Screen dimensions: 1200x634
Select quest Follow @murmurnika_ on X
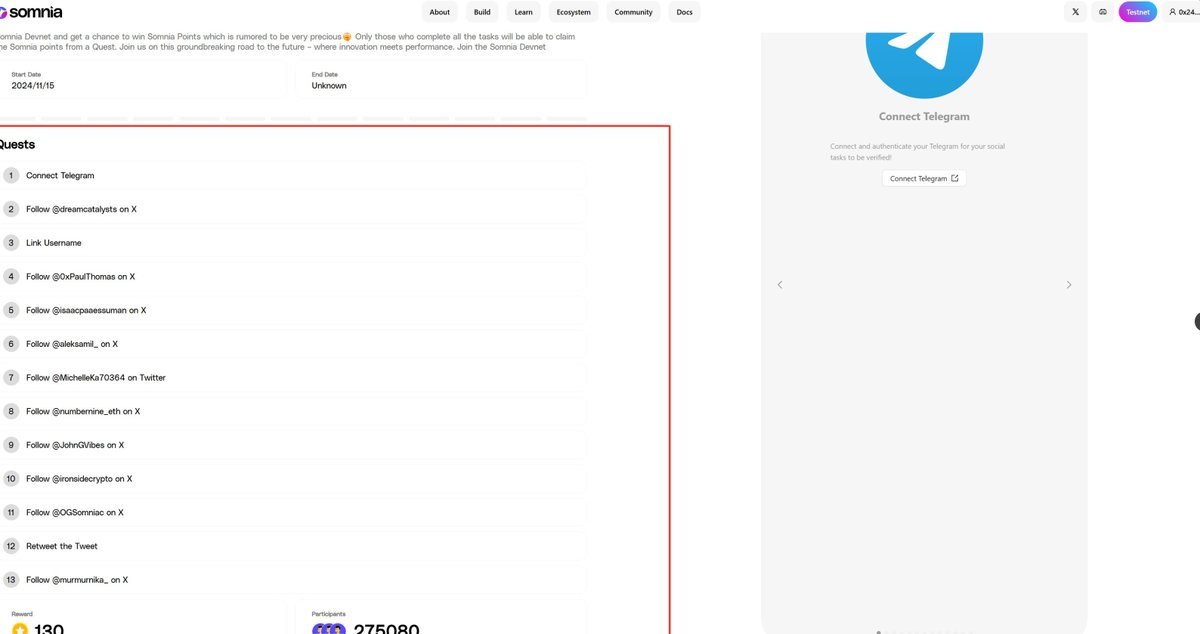(293, 580)
